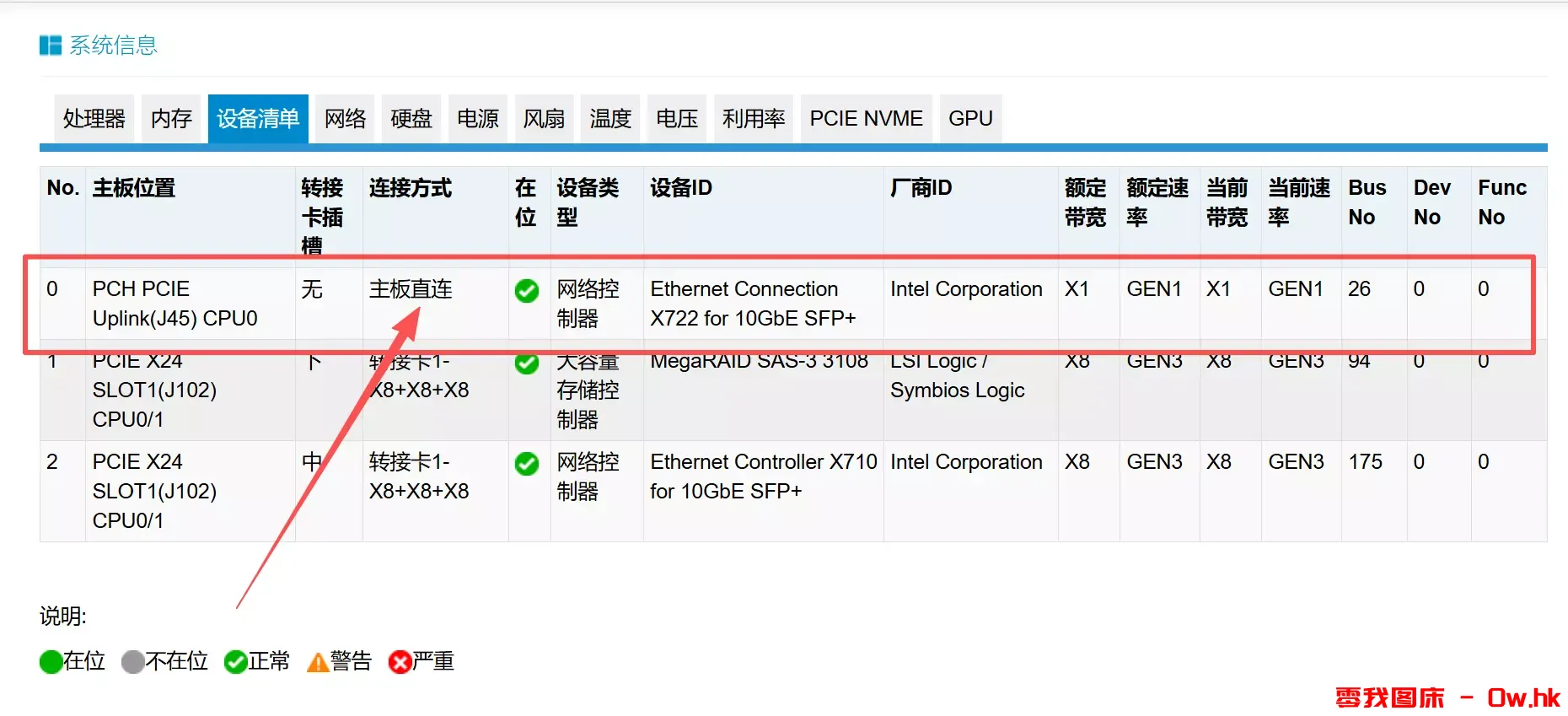Click the Ethernet Connection X722 device cell

pos(753,304)
